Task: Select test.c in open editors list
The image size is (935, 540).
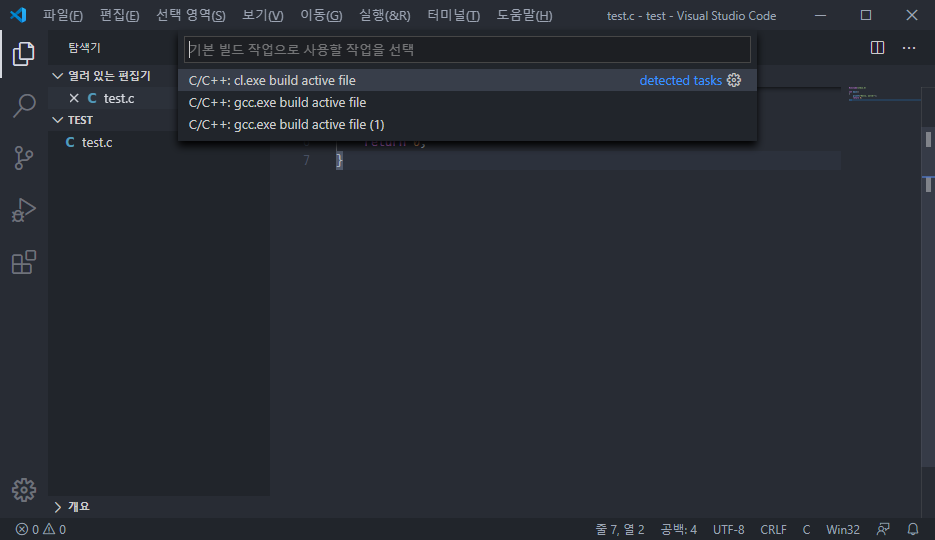Action: (119, 98)
